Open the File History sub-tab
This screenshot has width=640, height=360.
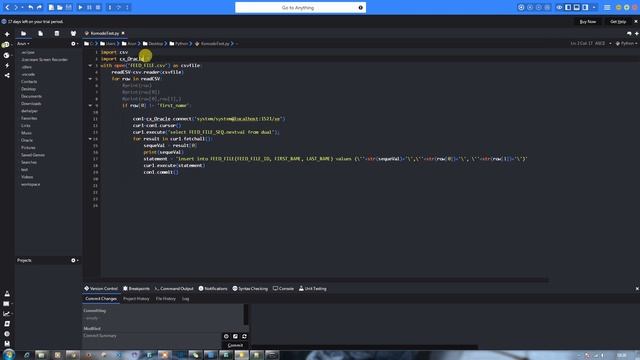tap(166, 299)
